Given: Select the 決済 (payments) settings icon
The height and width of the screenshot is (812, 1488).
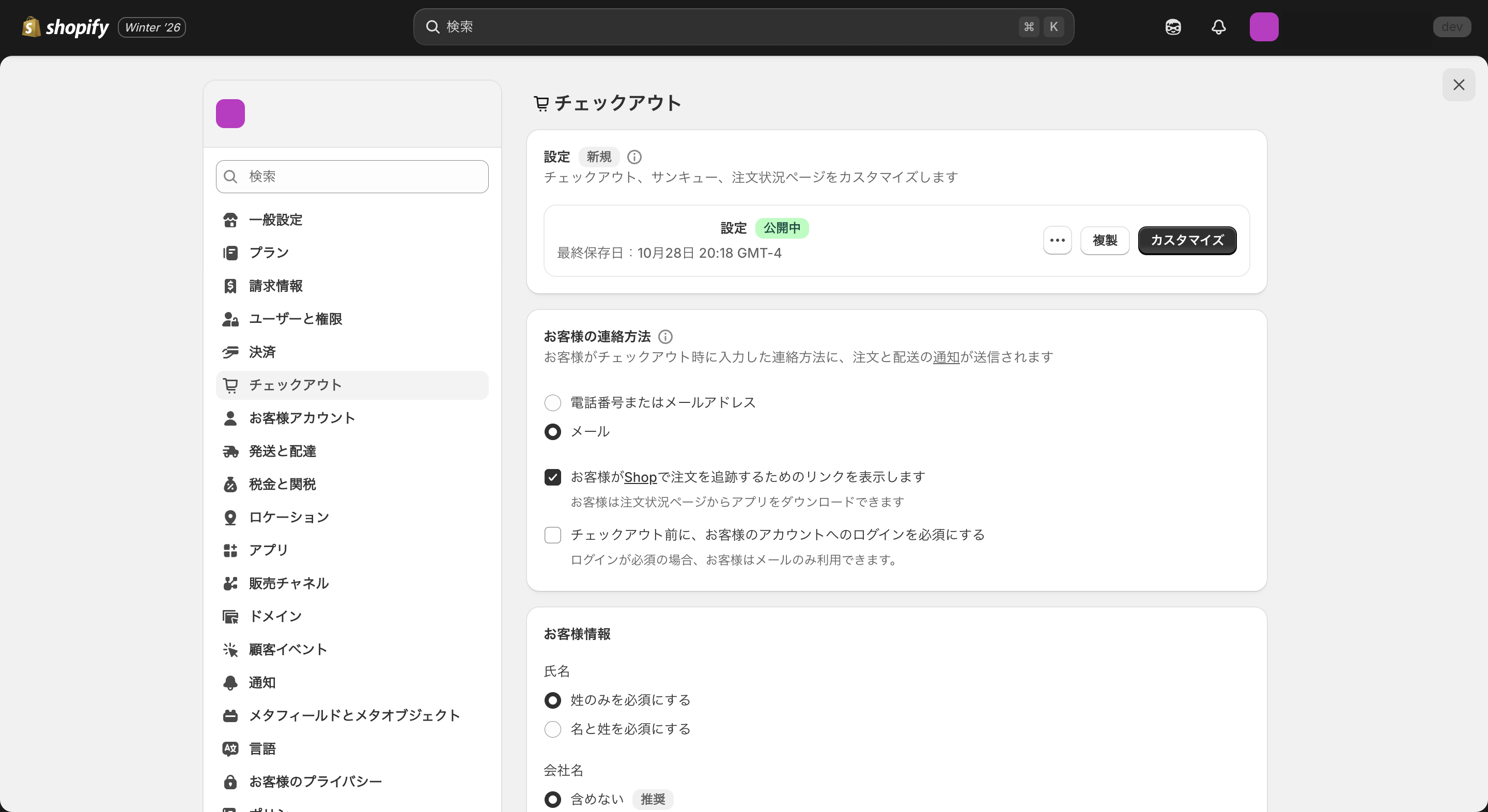Looking at the screenshot, I should (230, 352).
